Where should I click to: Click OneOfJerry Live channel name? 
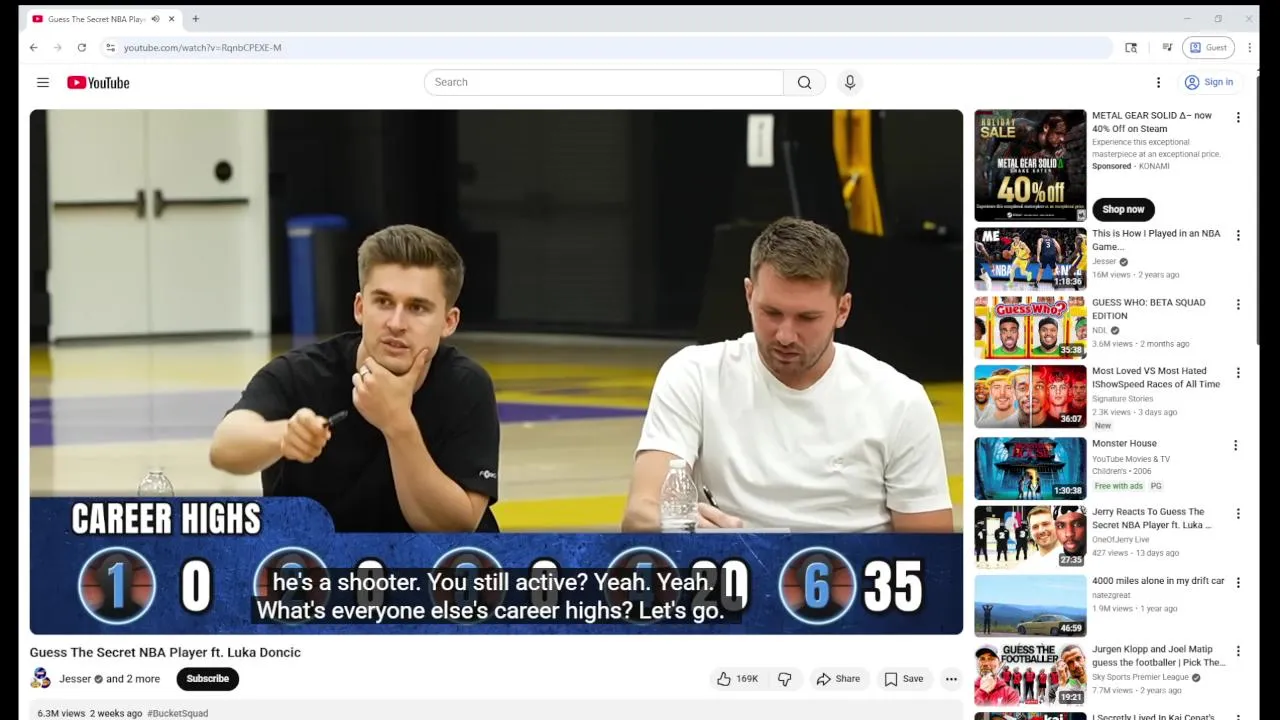click(x=1123, y=539)
